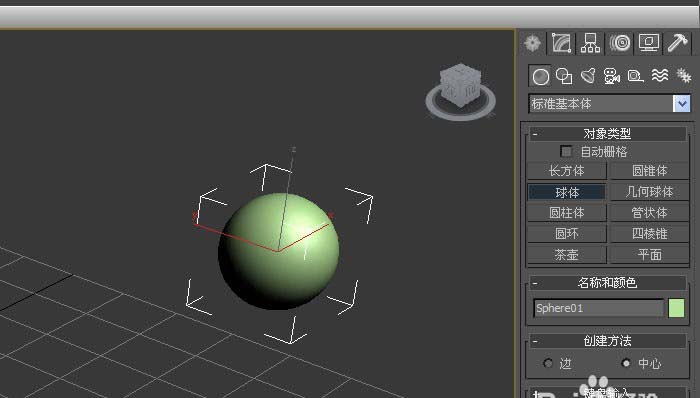This screenshot has height=398, width=700.
Task: Select the 中心 radio button
Action: (x=626, y=363)
